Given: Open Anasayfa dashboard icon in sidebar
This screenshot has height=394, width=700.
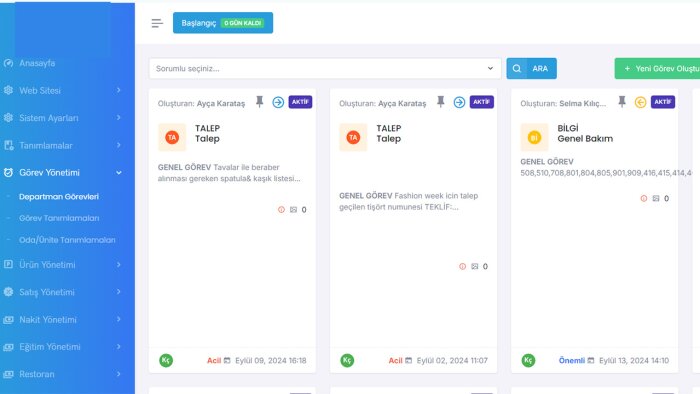Looking at the screenshot, I should pyautogui.click(x=8, y=63).
